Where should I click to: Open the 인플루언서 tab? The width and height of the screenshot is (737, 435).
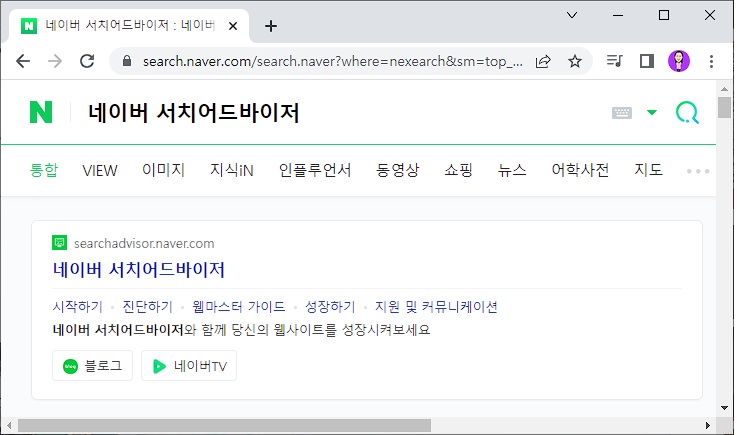tap(315, 170)
